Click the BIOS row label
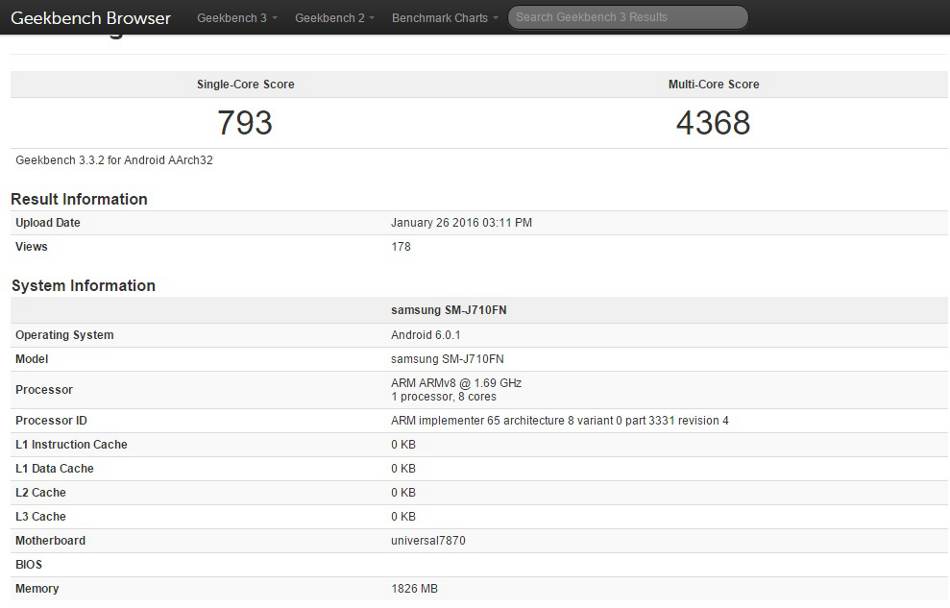 click(28, 564)
